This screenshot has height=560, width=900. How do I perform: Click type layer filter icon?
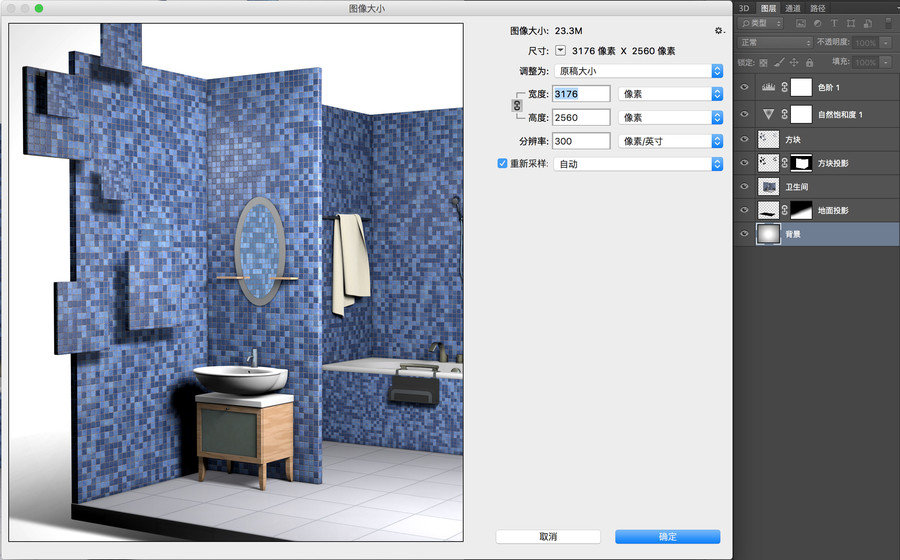click(x=834, y=24)
